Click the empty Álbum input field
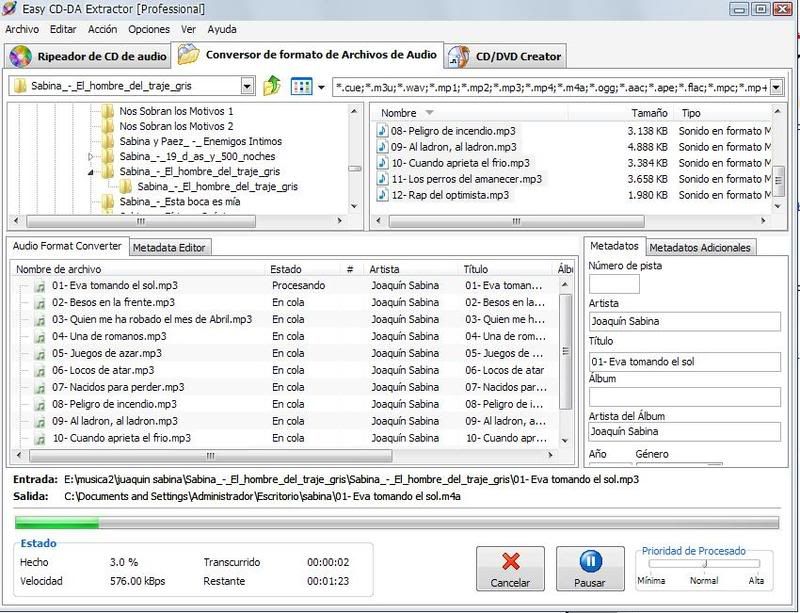 (685, 397)
